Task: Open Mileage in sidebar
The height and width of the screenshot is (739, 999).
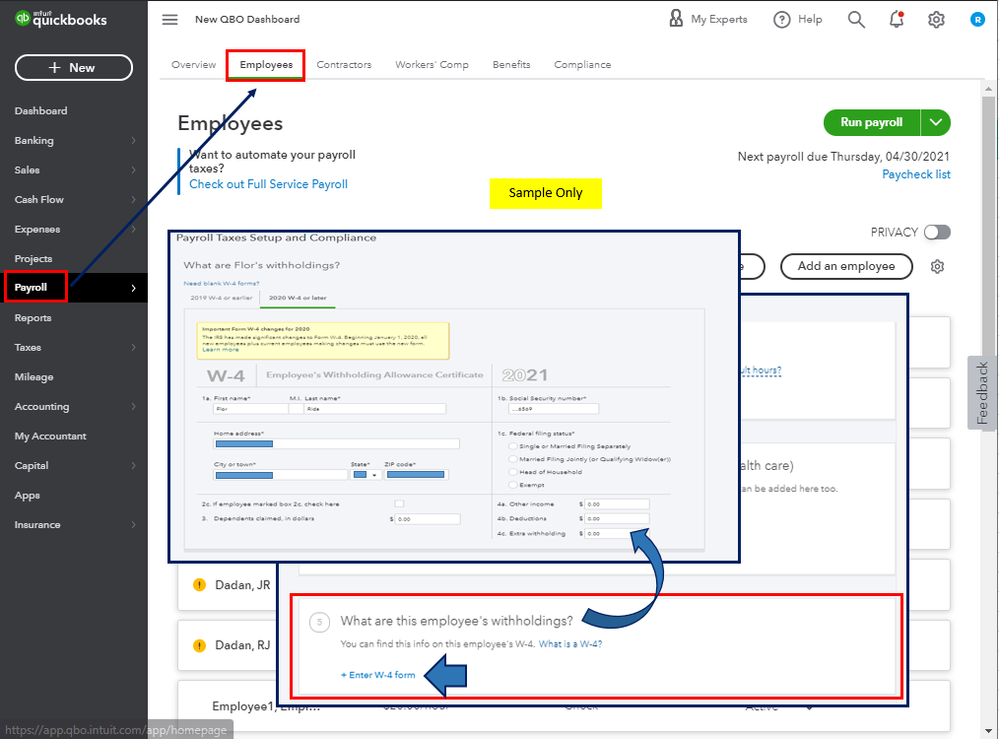Action: point(34,377)
